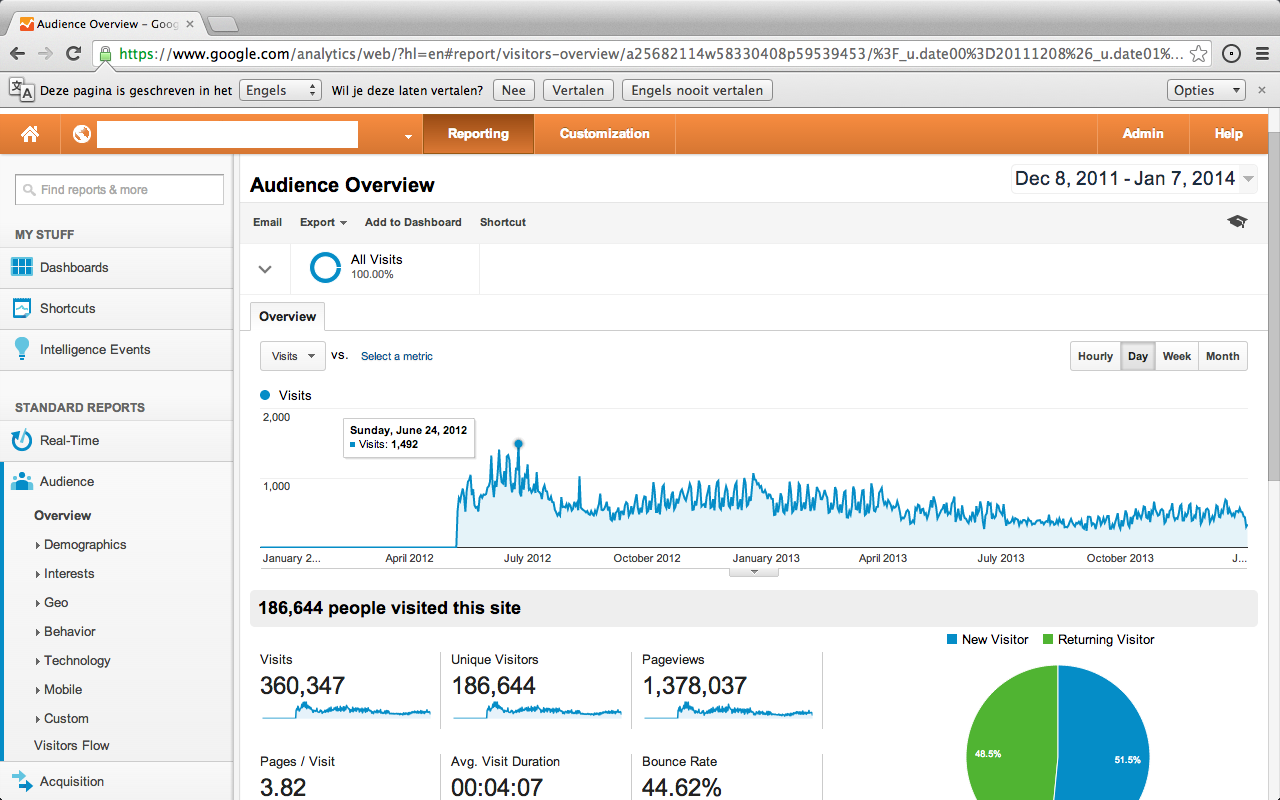
Task: Open the Chrome menu icon
Action: [1260, 54]
